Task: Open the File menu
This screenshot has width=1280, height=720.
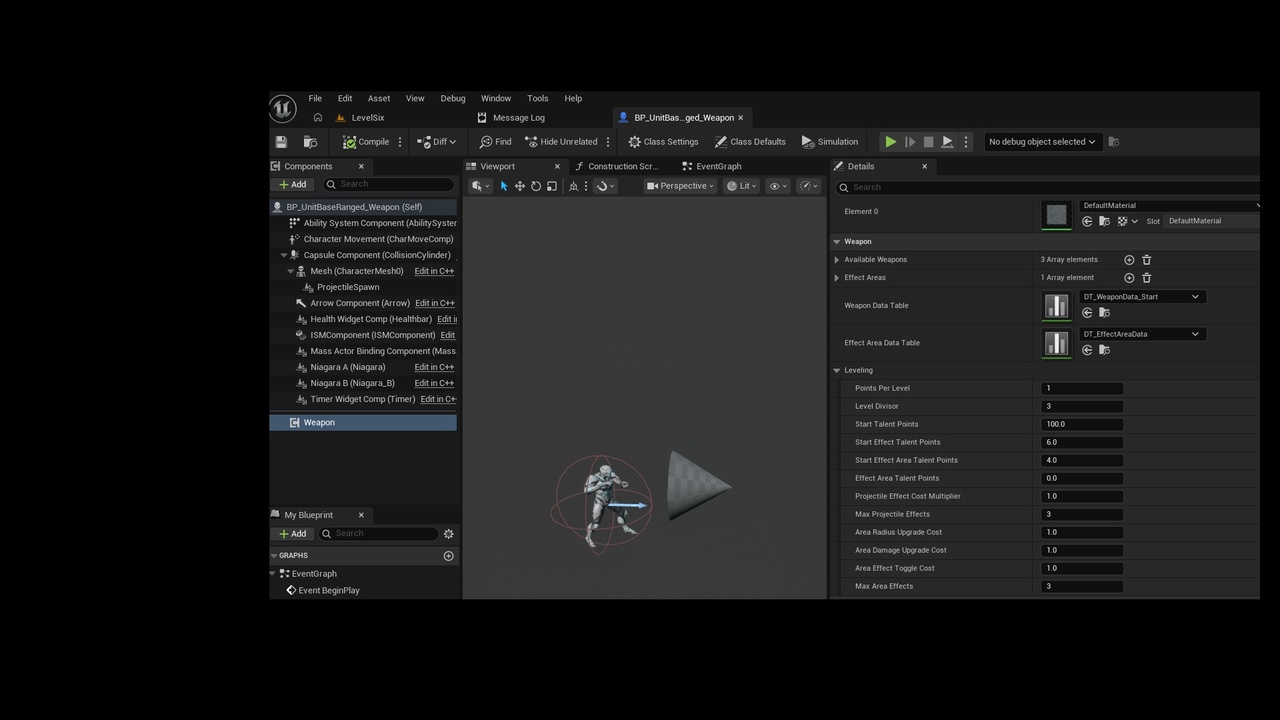Action: pos(315,98)
